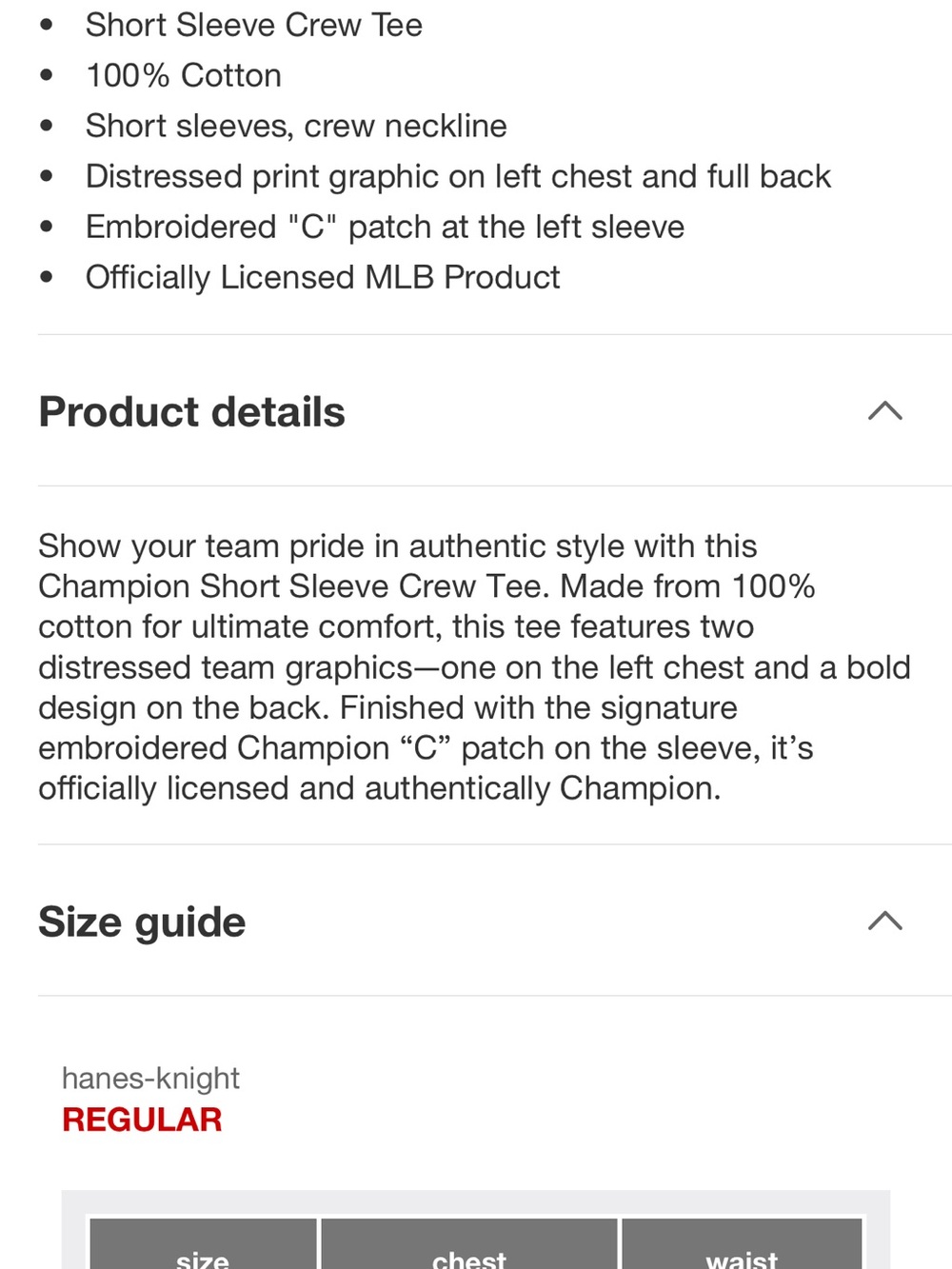Click the Short Sleeve Crew Tee bullet

253,25
